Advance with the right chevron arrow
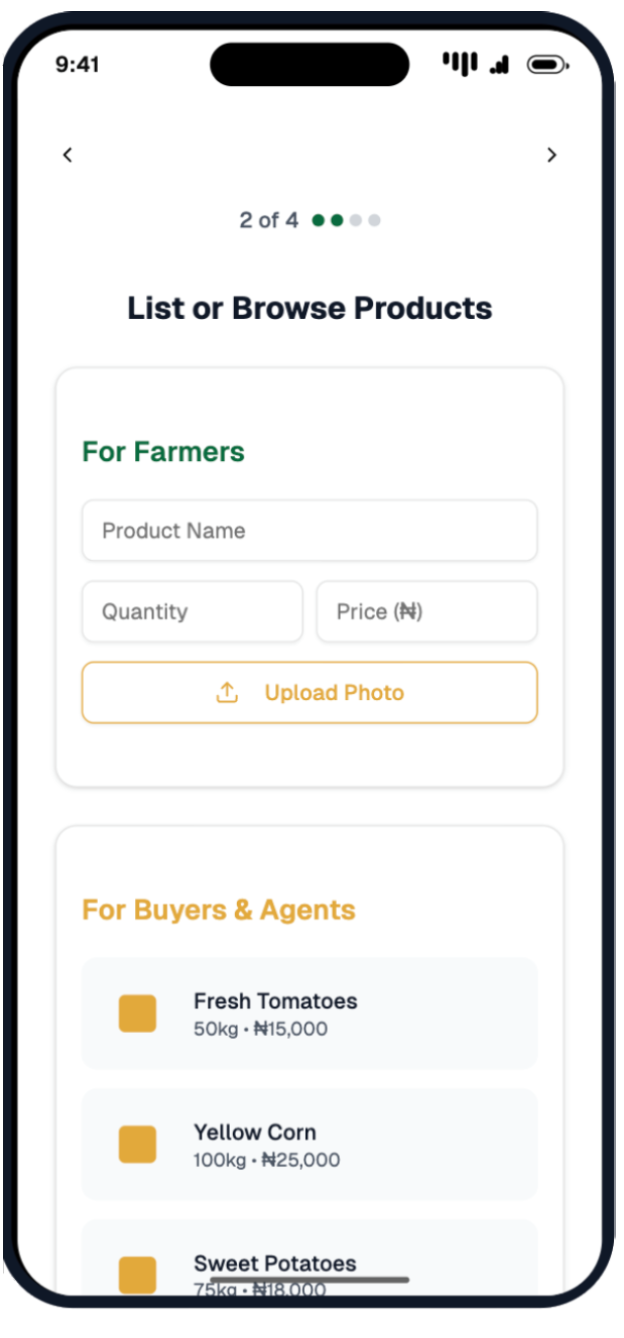 click(552, 155)
